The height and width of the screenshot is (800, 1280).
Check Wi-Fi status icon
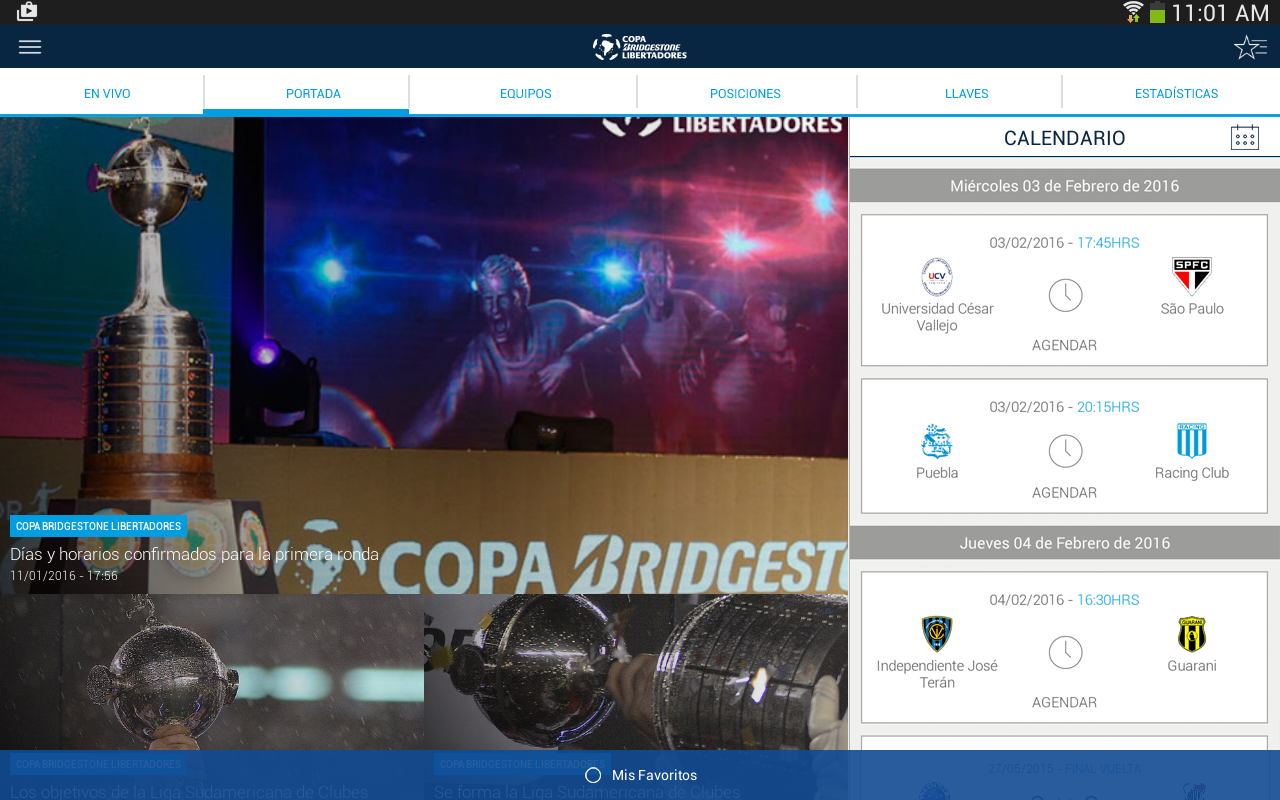(x=1133, y=12)
